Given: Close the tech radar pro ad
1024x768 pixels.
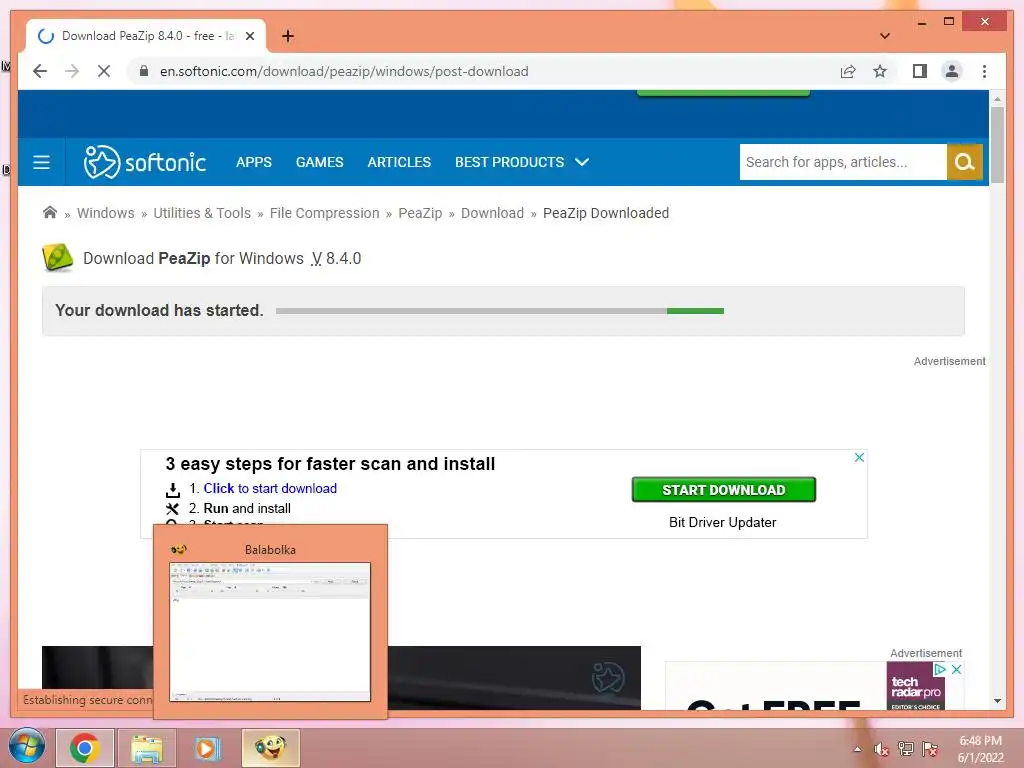Looking at the screenshot, I should point(956,669).
